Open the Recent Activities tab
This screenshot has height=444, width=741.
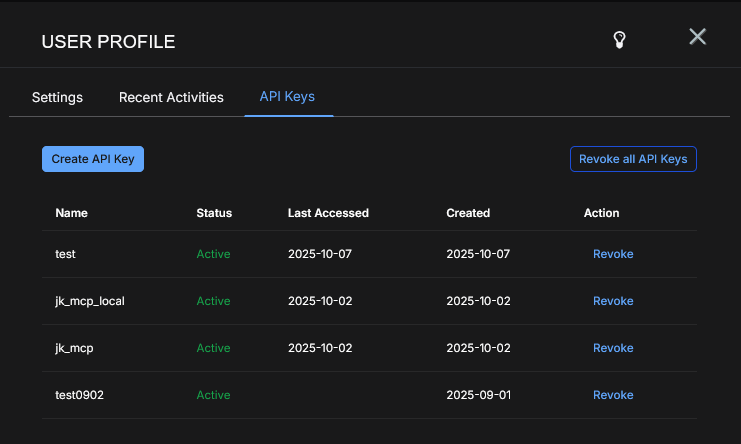click(171, 97)
